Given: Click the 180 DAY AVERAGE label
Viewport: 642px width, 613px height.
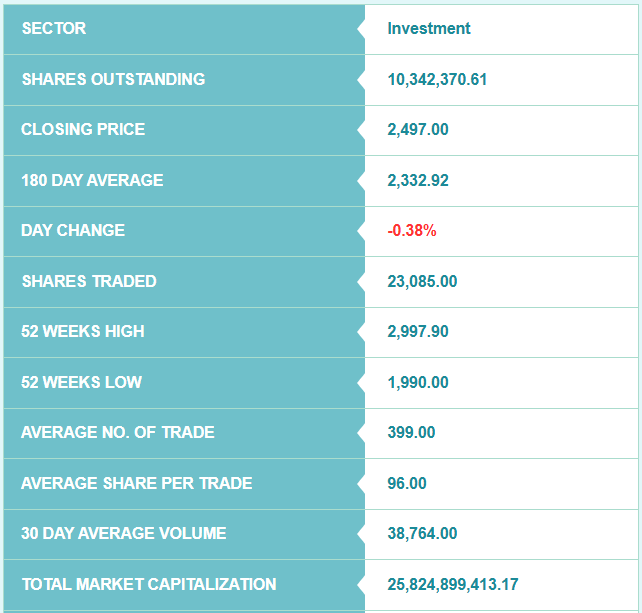Looking at the screenshot, I should 92,180.
